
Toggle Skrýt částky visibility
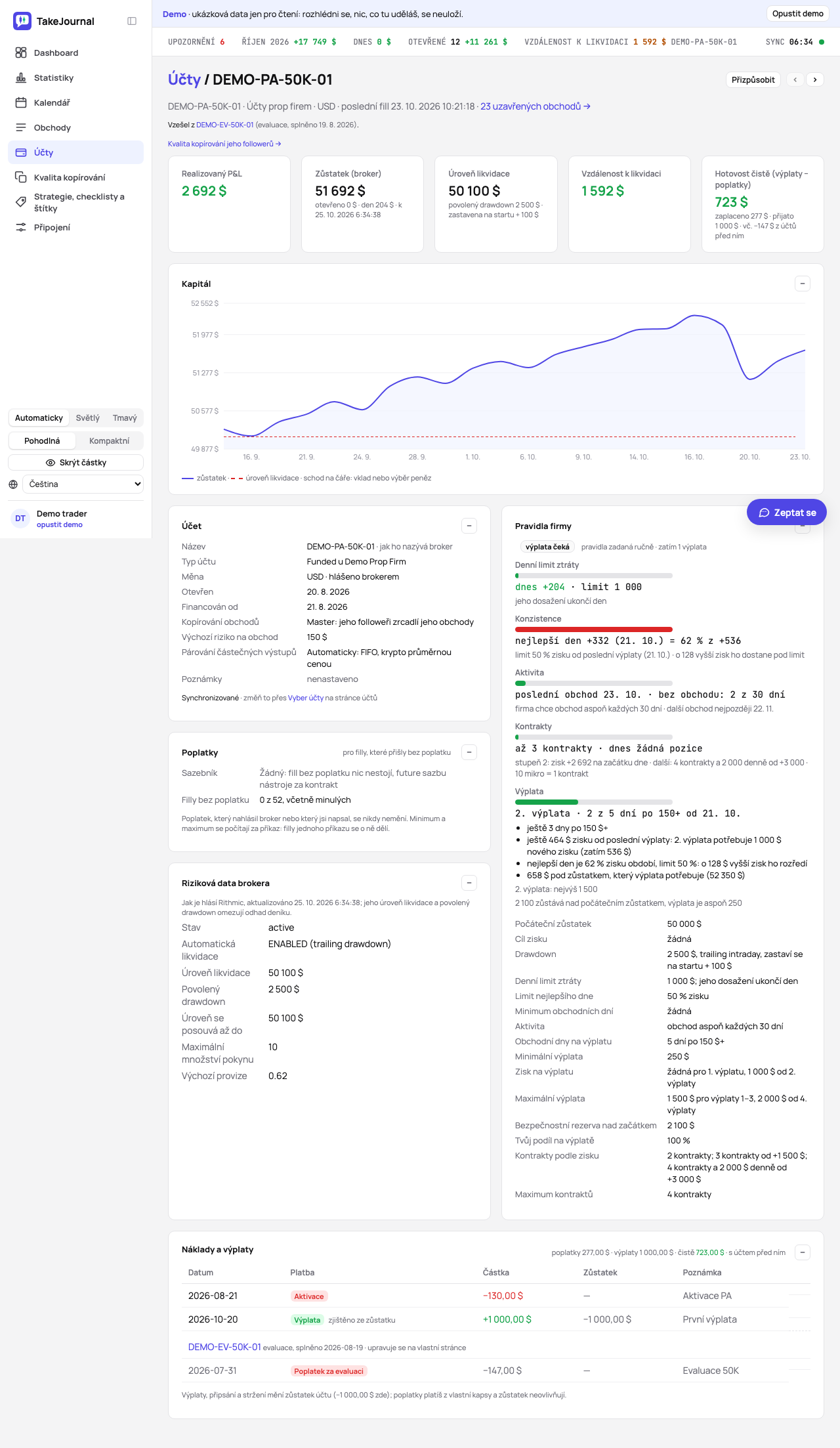[x=76, y=463]
